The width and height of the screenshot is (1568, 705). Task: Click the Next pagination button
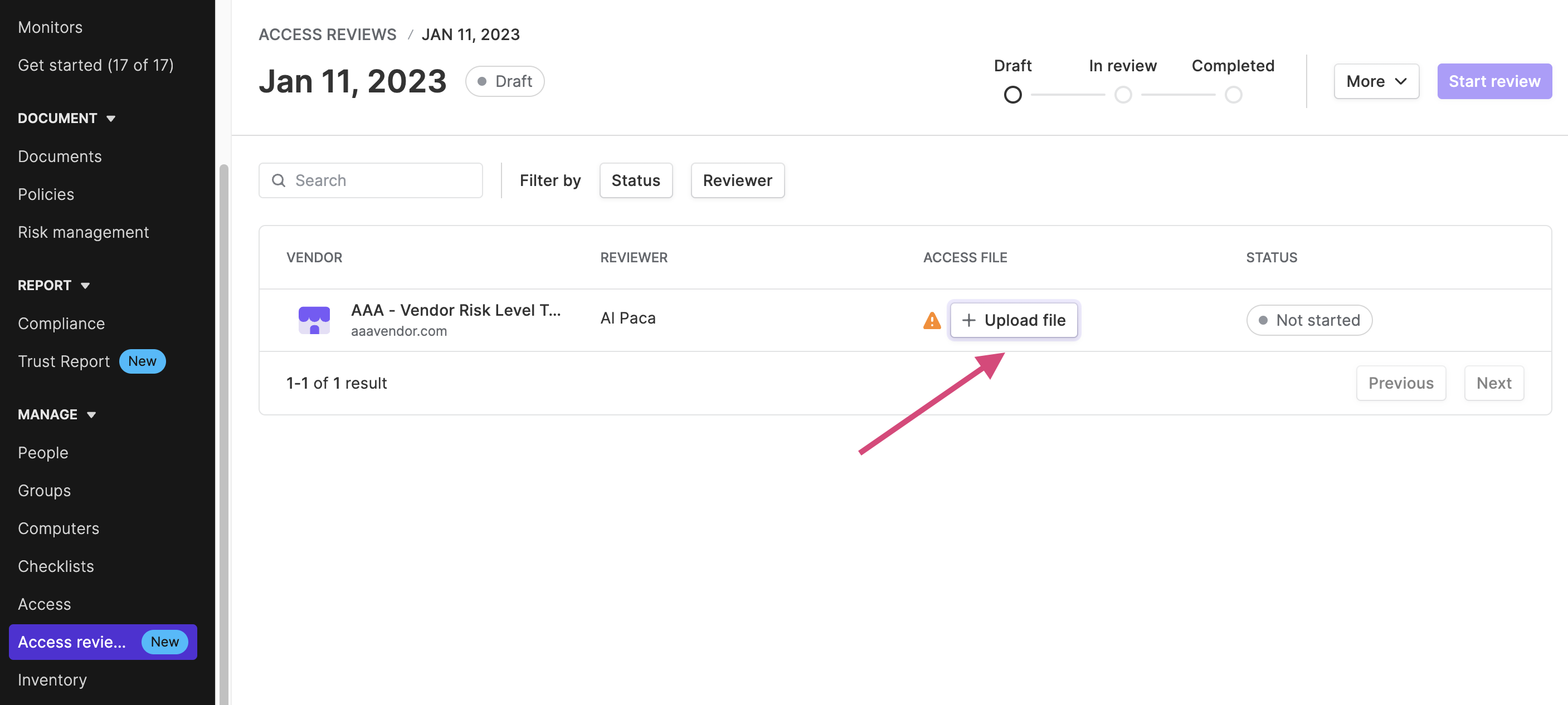point(1493,383)
